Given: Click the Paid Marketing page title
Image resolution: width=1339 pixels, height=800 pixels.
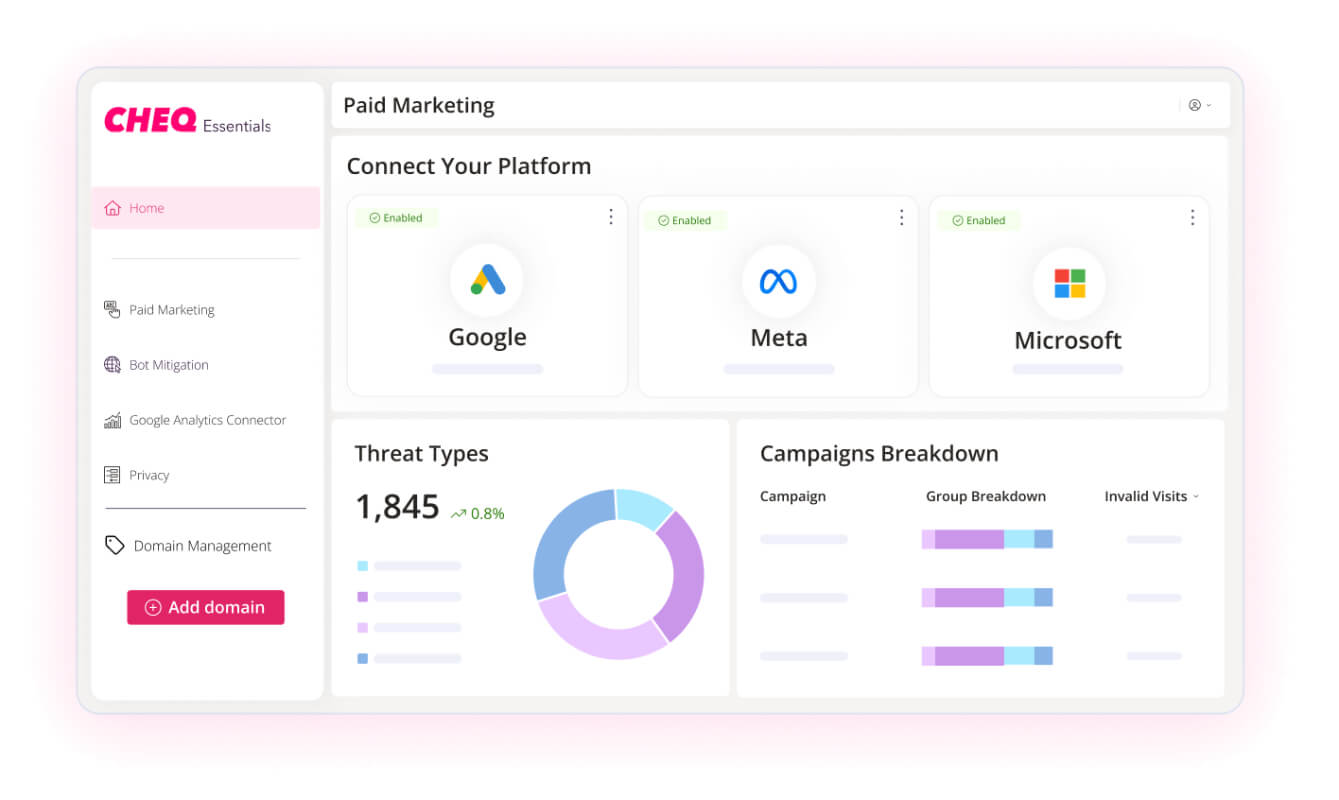Looking at the screenshot, I should 419,105.
